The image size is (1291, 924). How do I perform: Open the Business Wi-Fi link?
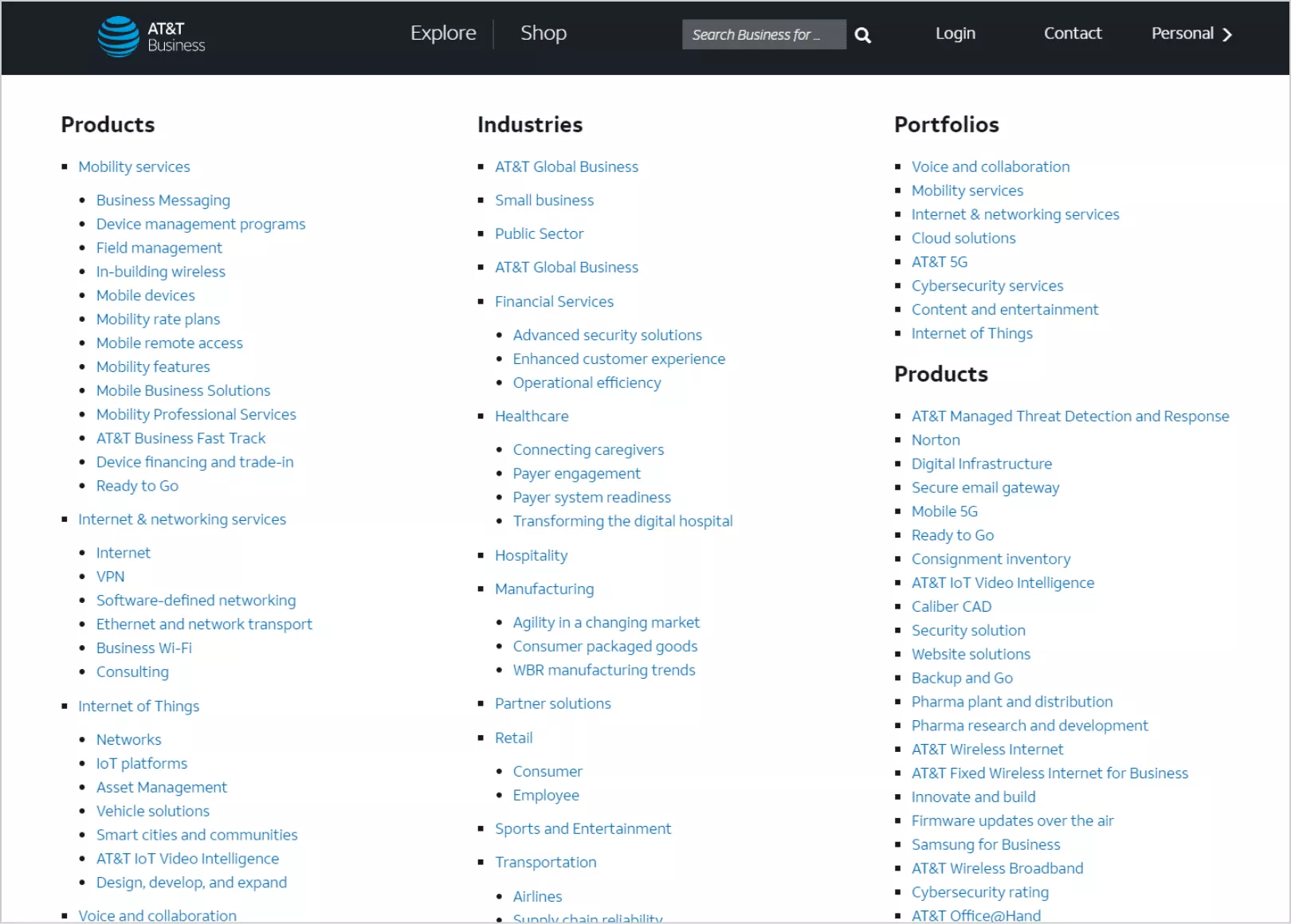pyautogui.click(x=144, y=648)
